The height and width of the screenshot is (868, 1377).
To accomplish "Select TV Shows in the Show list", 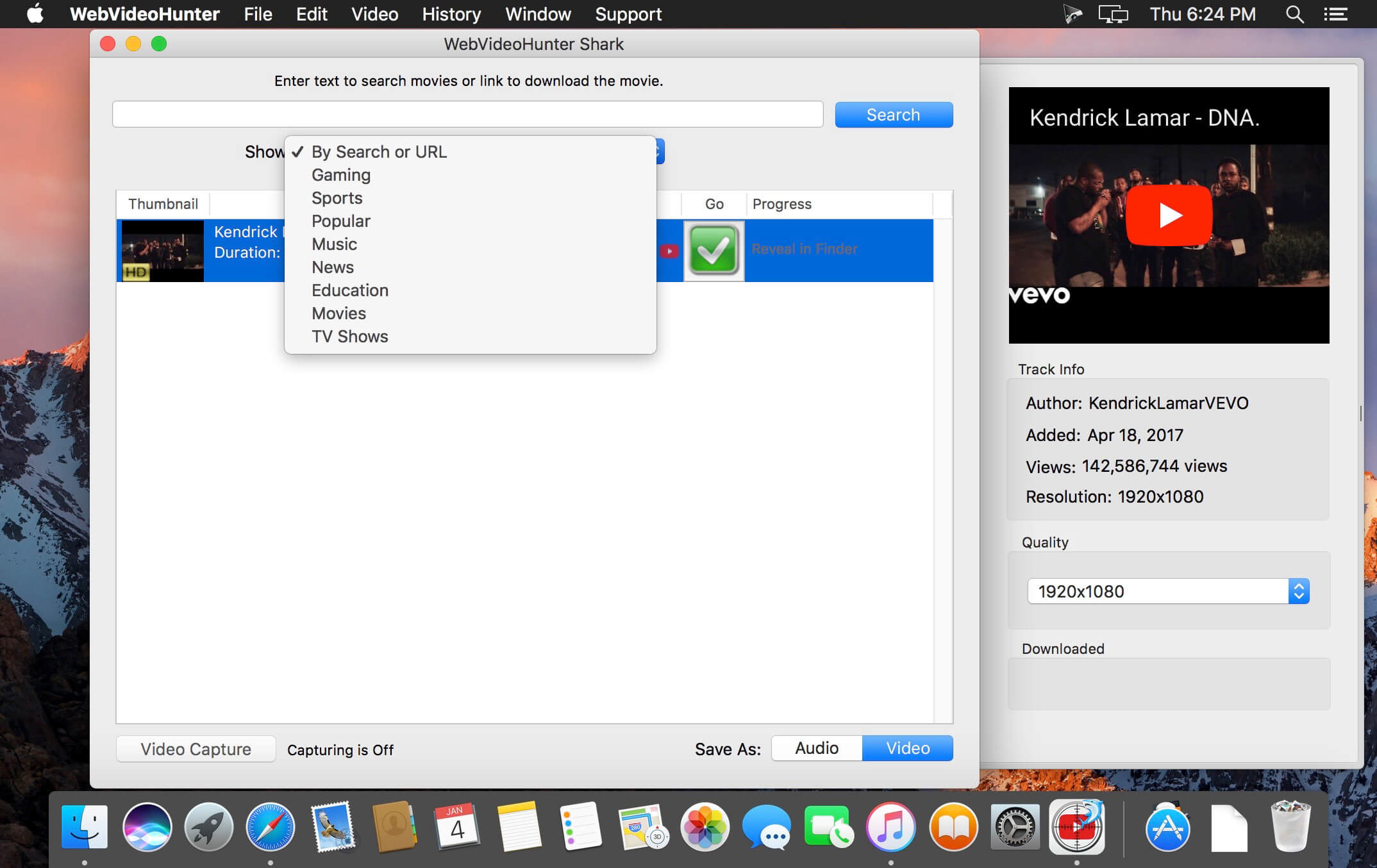I will 349,337.
